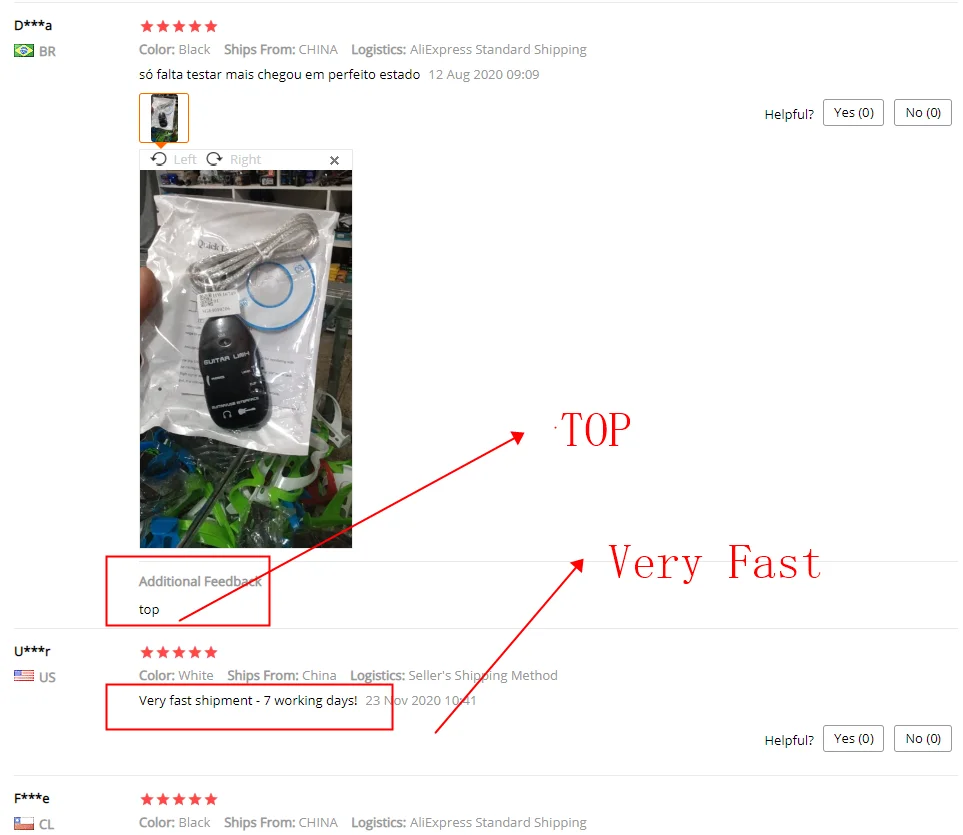Click the Right rotate text label

click(x=246, y=160)
